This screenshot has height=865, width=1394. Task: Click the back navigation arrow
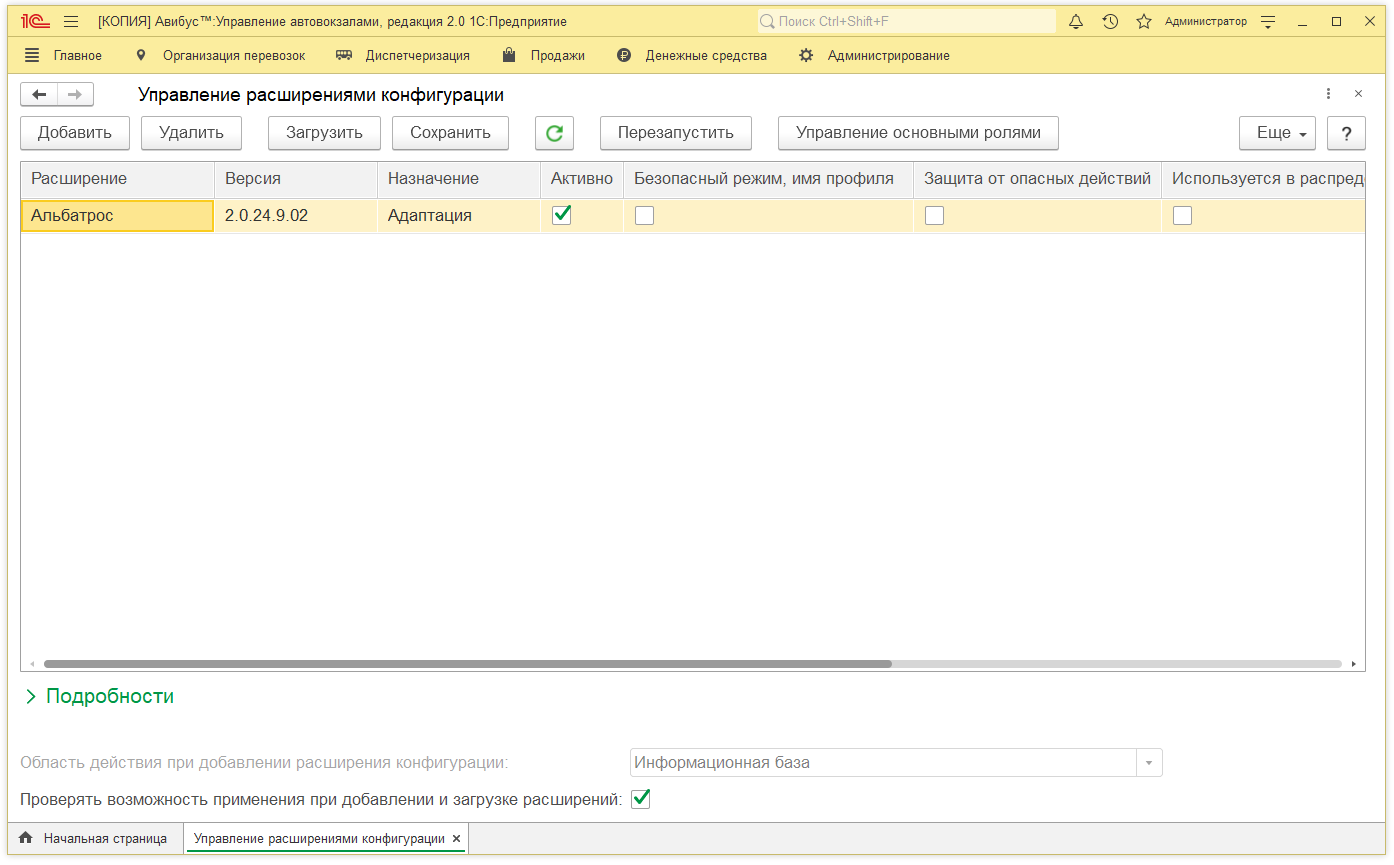click(x=39, y=95)
